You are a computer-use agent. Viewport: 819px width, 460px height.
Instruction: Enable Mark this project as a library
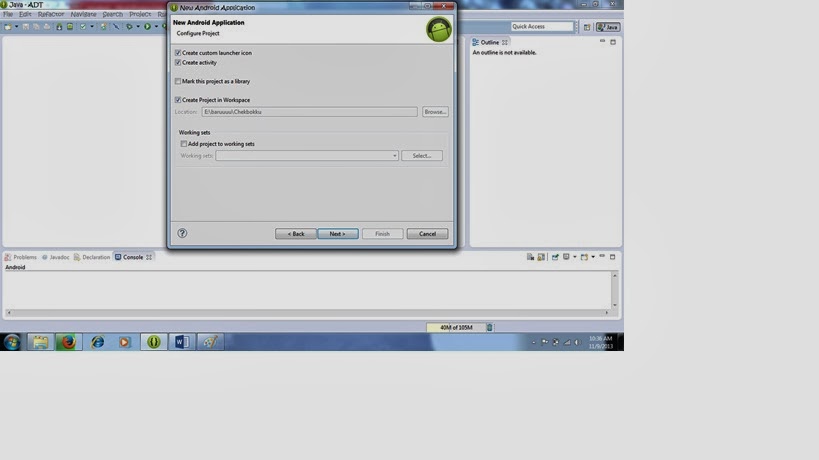[x=178, y=81]
